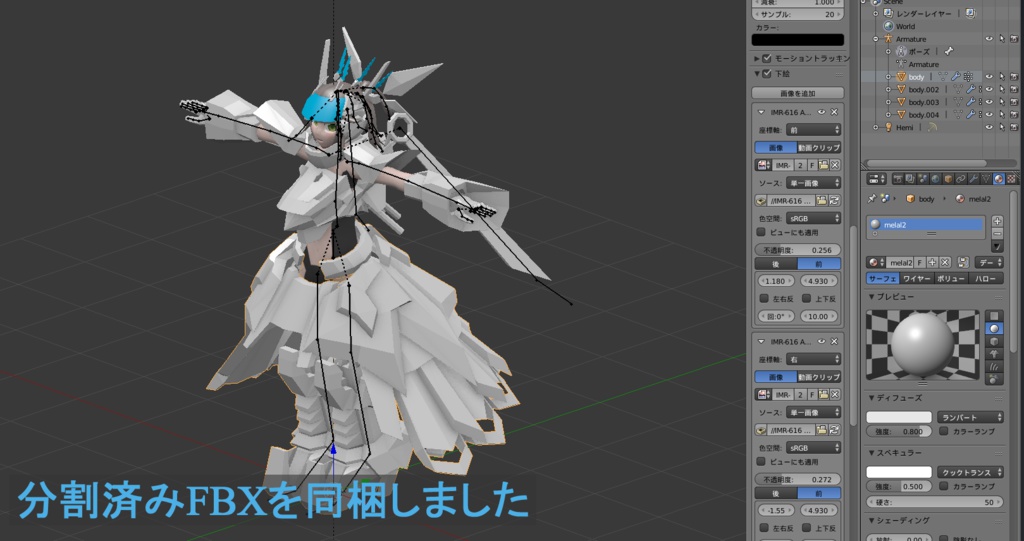Select 後 placement for the first background image
The width and height of the screenshot is (1024, 541).
776,264
